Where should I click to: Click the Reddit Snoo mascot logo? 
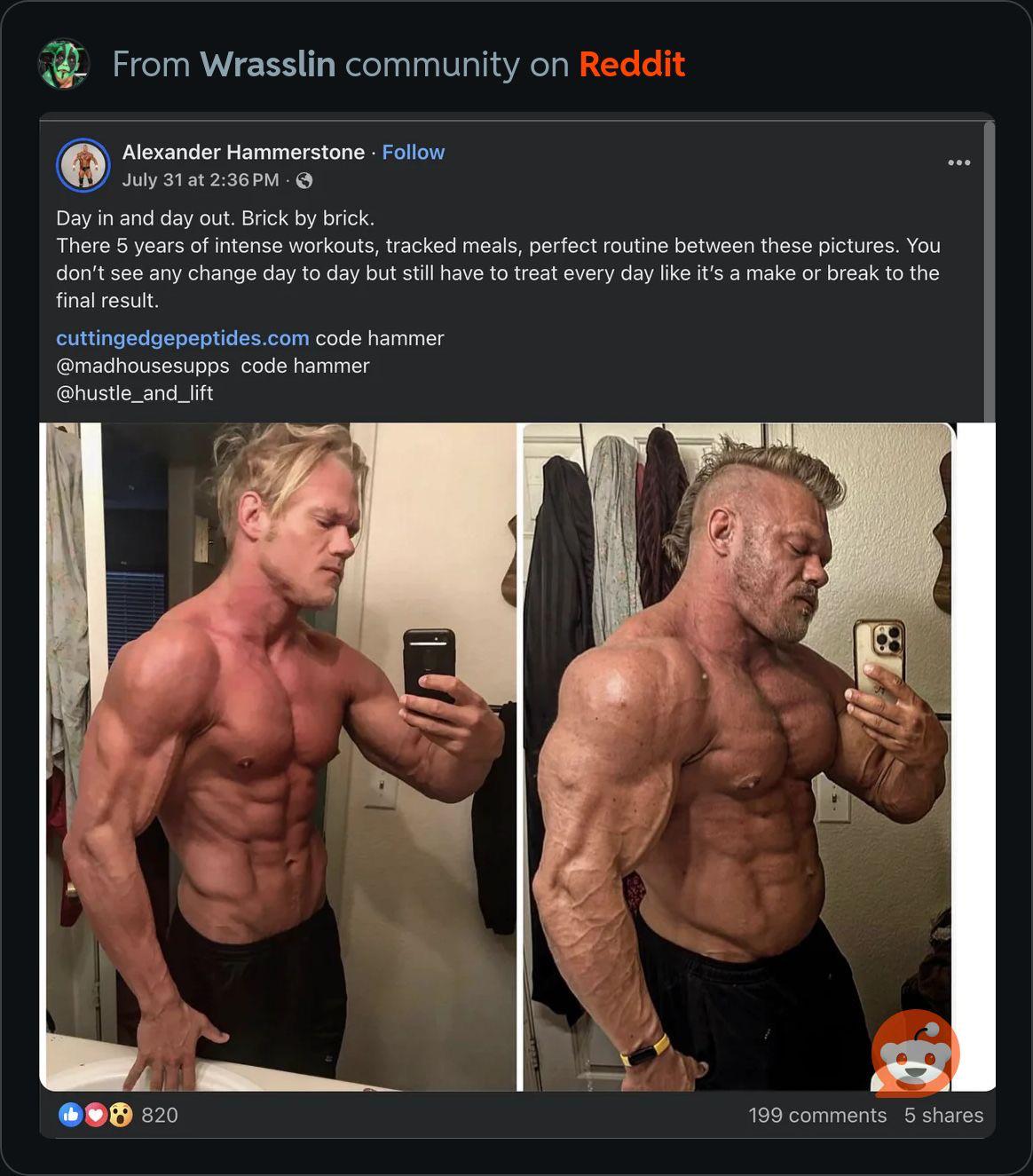pos(916,1054)
